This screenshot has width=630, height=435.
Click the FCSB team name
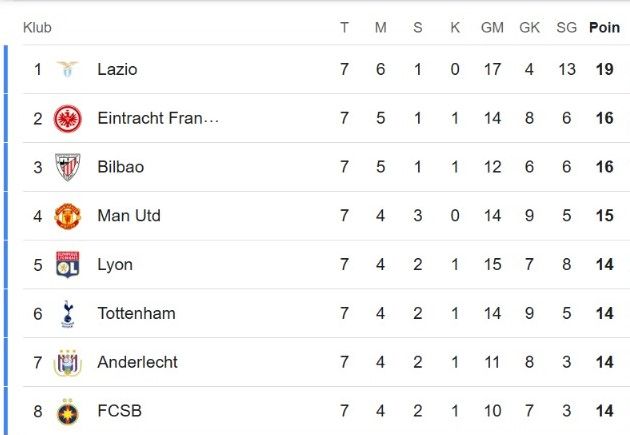120,411
